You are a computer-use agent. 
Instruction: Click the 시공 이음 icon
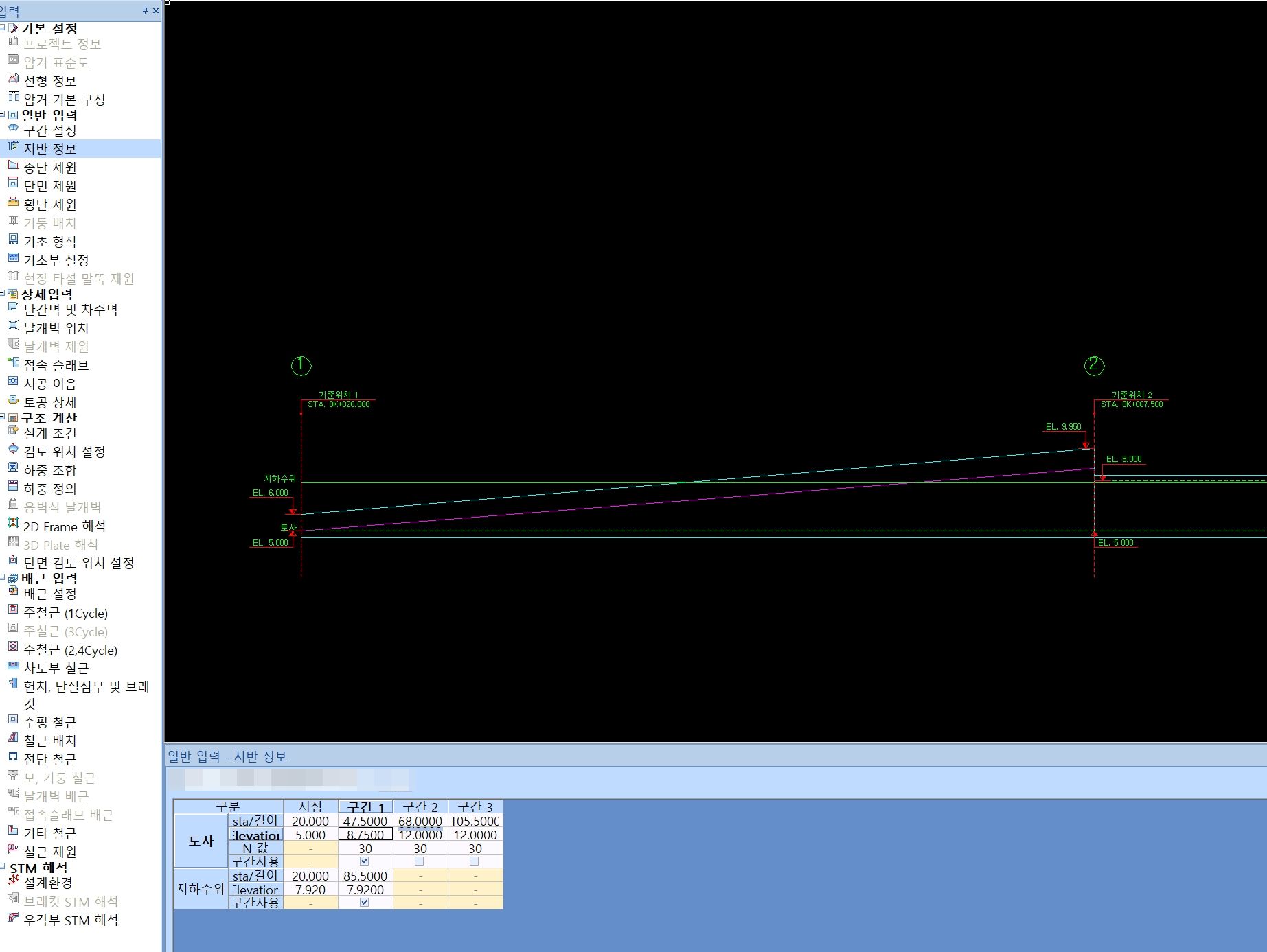[13, 381]
